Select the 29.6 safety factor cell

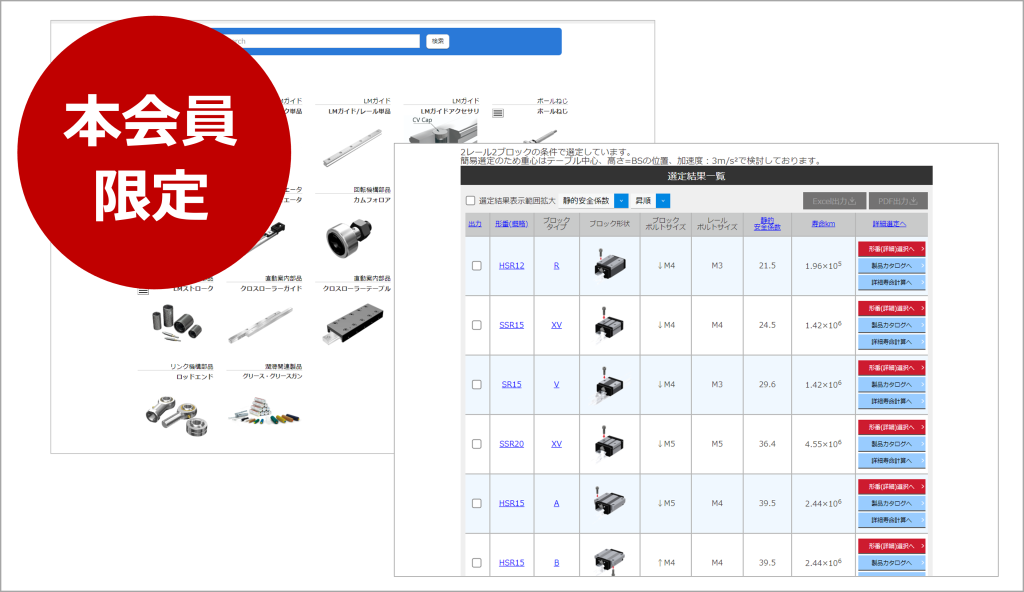pyautogui.click(x=767, y=385)
